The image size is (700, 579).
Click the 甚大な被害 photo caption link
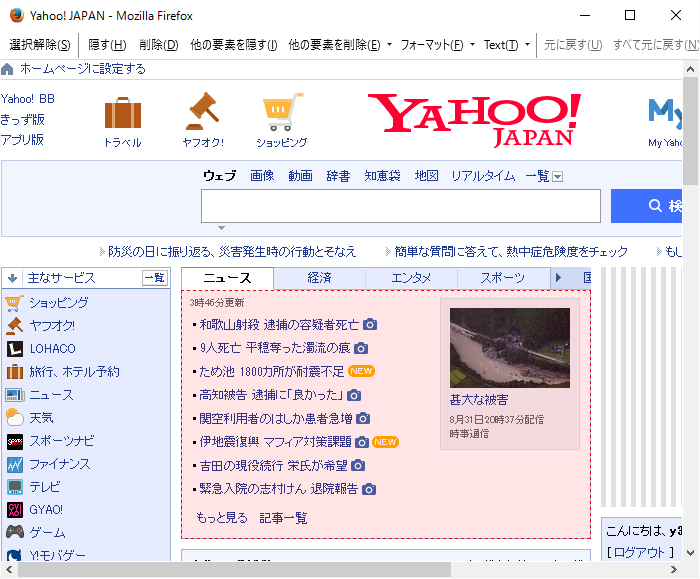[479, 400]
